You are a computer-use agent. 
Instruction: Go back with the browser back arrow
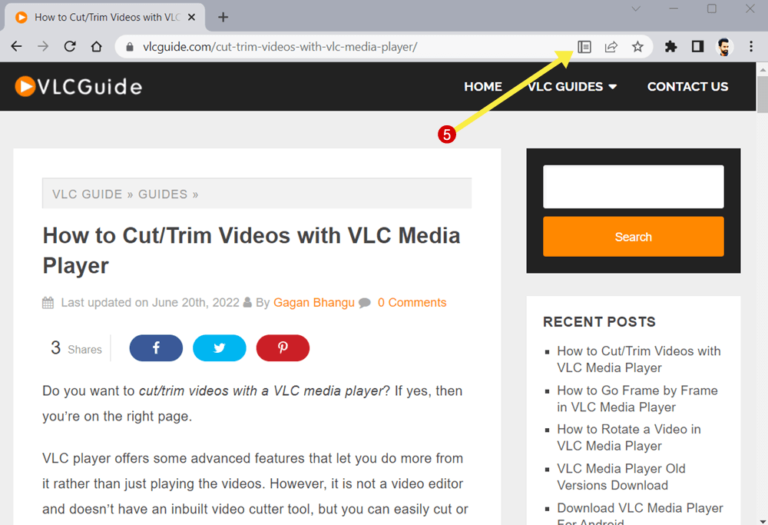coord(17,47)
